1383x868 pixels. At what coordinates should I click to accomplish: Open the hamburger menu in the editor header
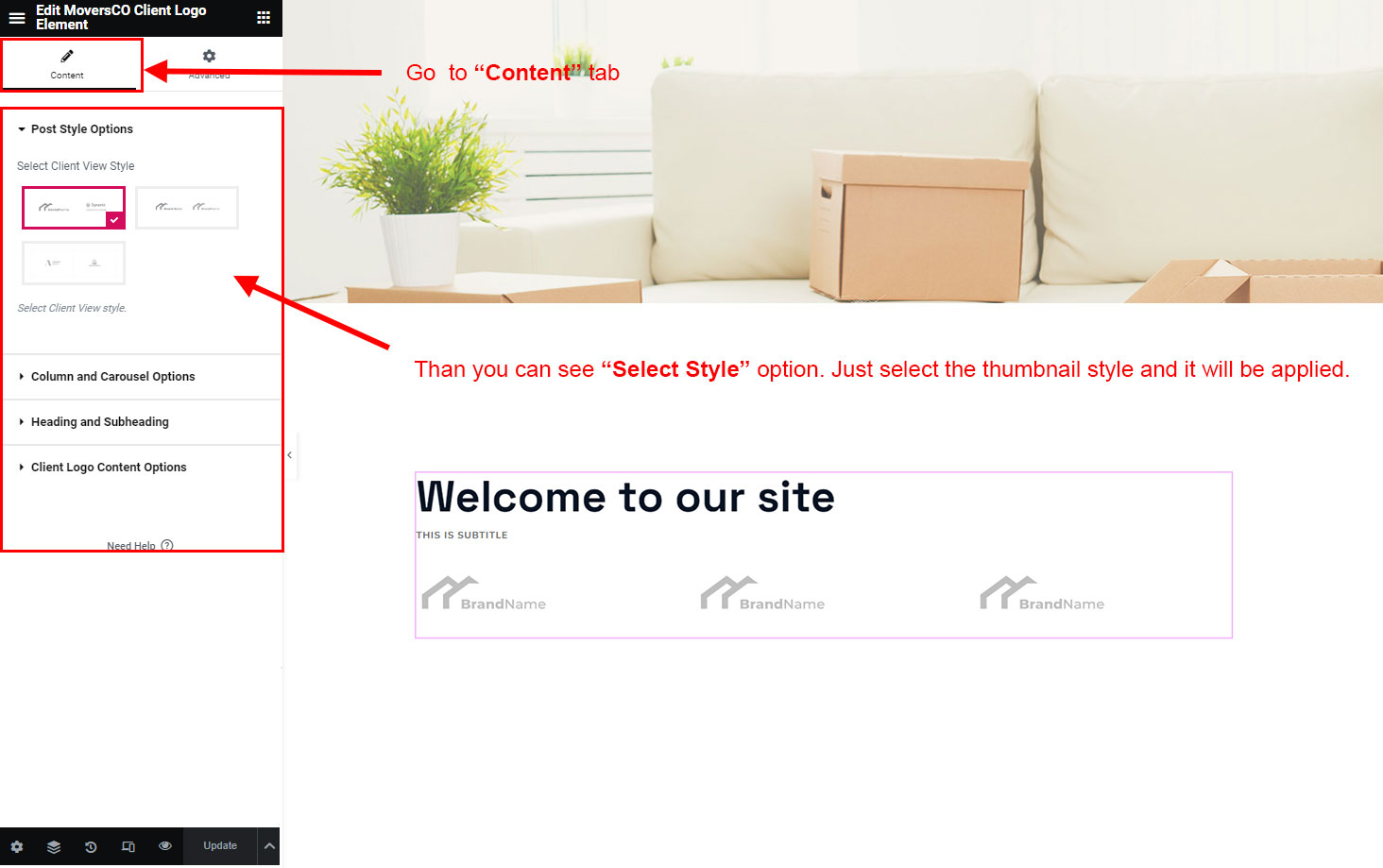click(x=17, y=18)
